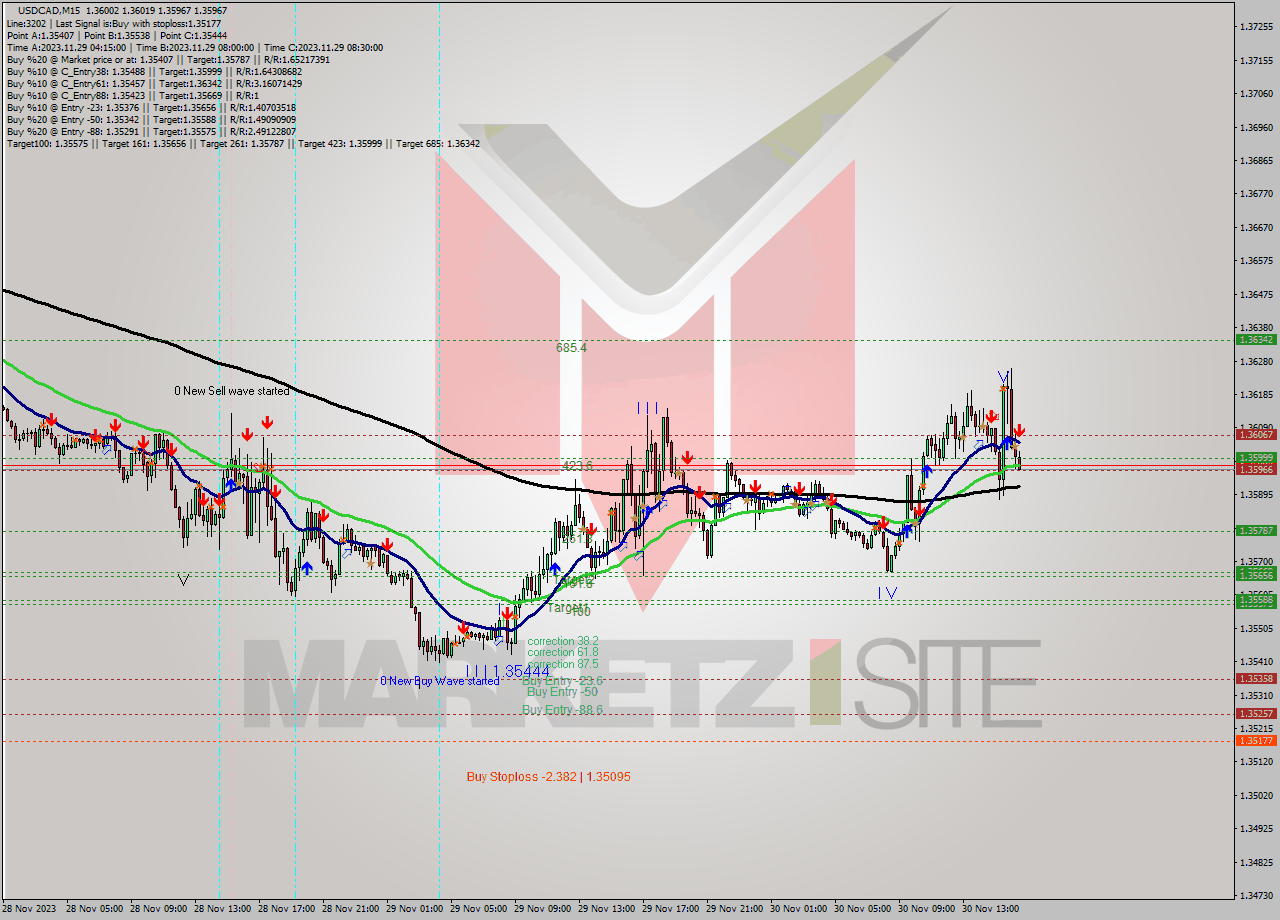
Task: Click the orange 1.35177 stoploss price tag
Action: click(x=1256, y=741)
